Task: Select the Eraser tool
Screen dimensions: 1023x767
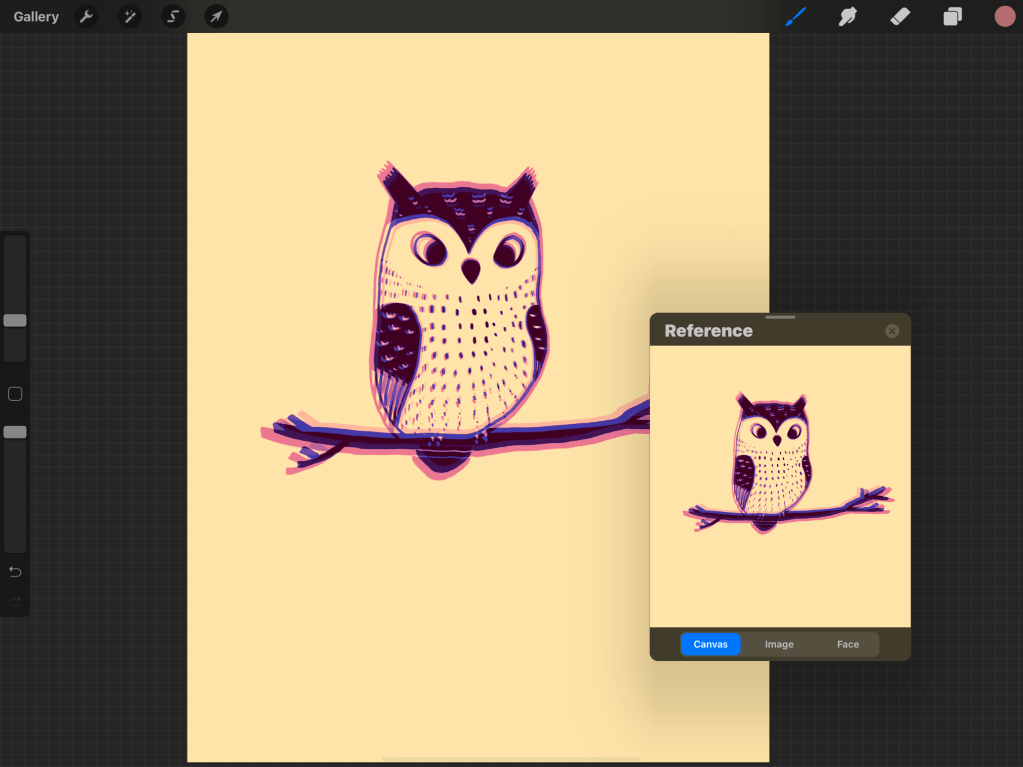Action: click(900, 17)
